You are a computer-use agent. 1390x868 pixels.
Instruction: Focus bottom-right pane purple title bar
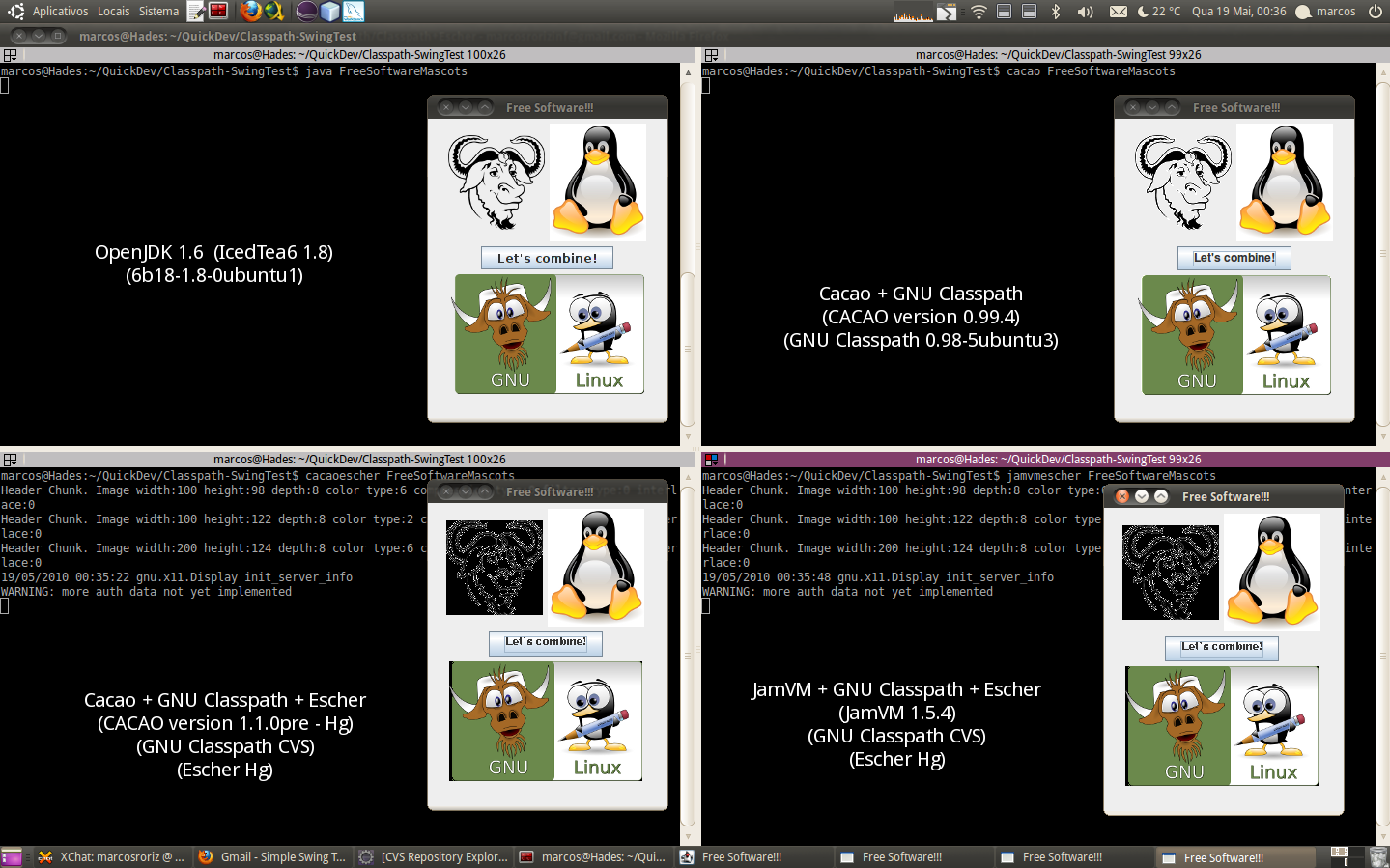pyautogui.click(x=1045, y=460)
